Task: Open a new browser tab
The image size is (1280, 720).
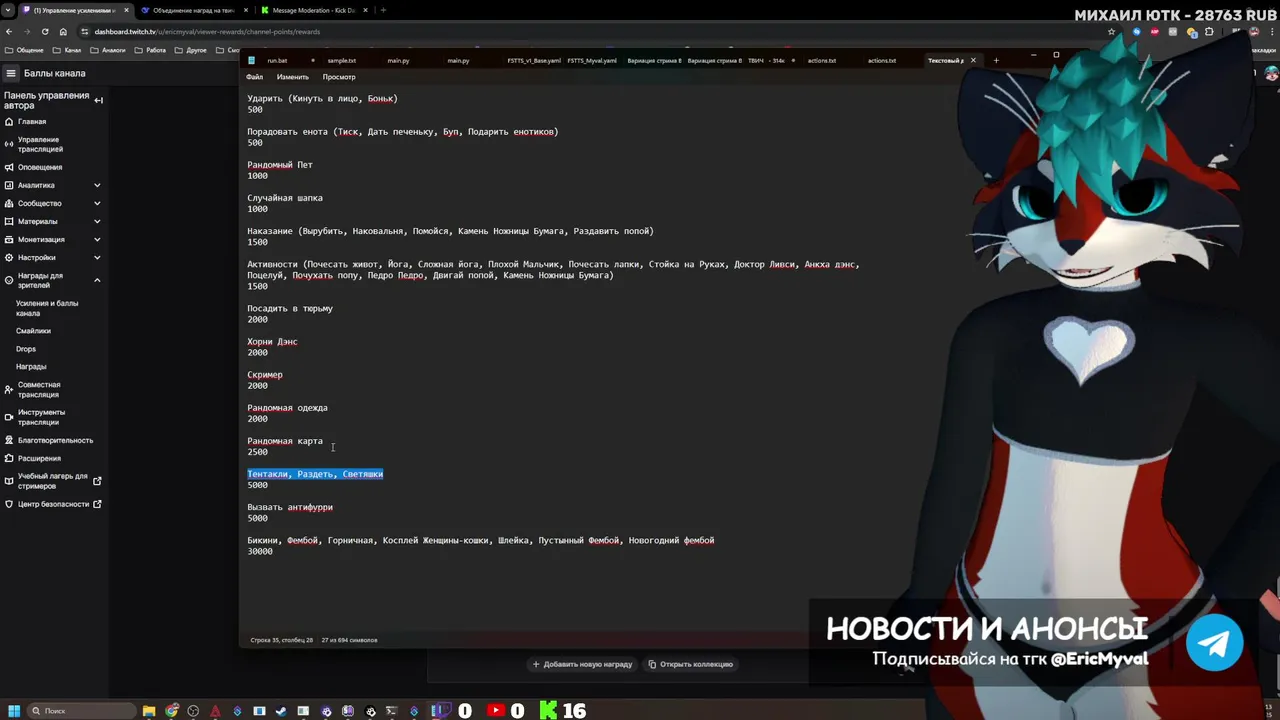Action: [x=383, y=10]
